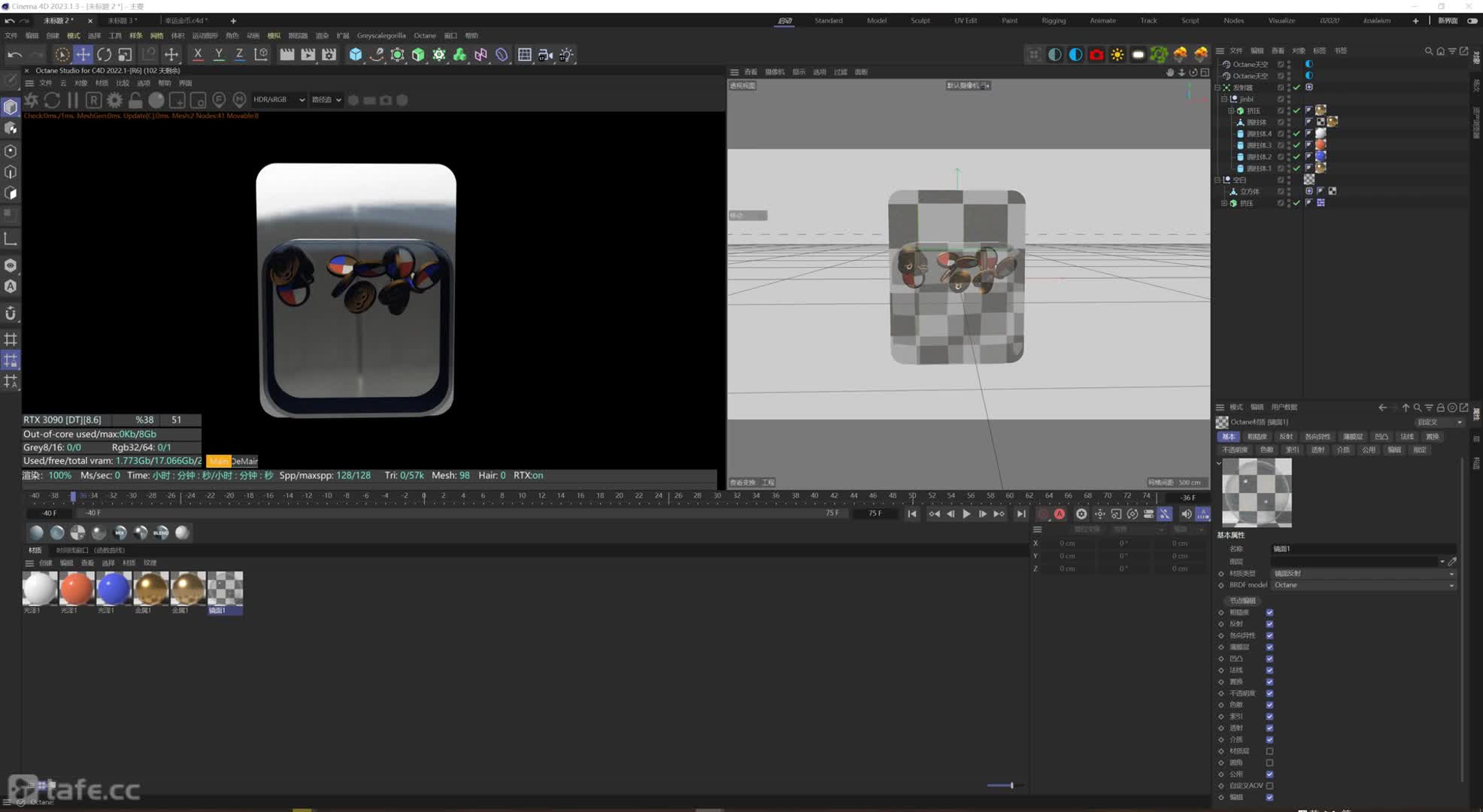
Task: Click the Octane send-to-render icon
Action: (x=31, y=100)
